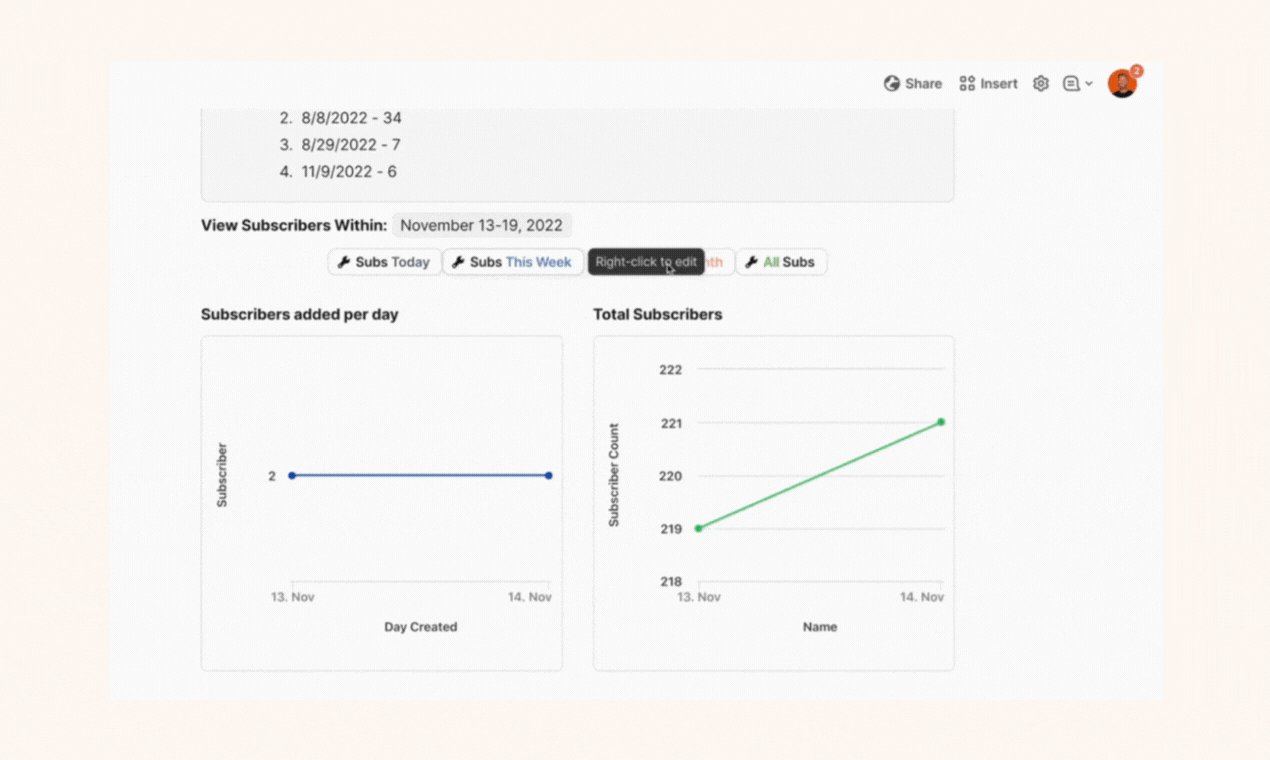Open the Insert panel

click(x=988, y=84)
